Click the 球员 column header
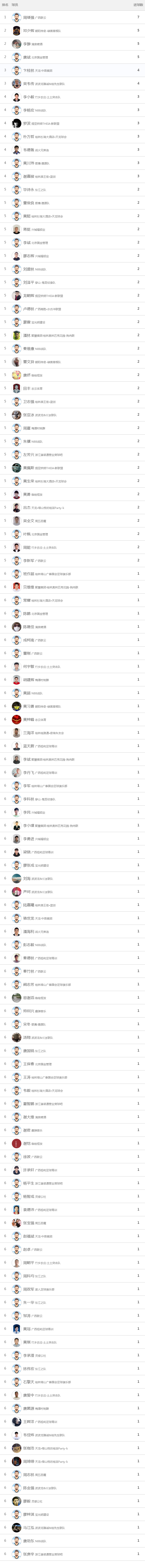145x1568 pixels. tap(15, 4)
